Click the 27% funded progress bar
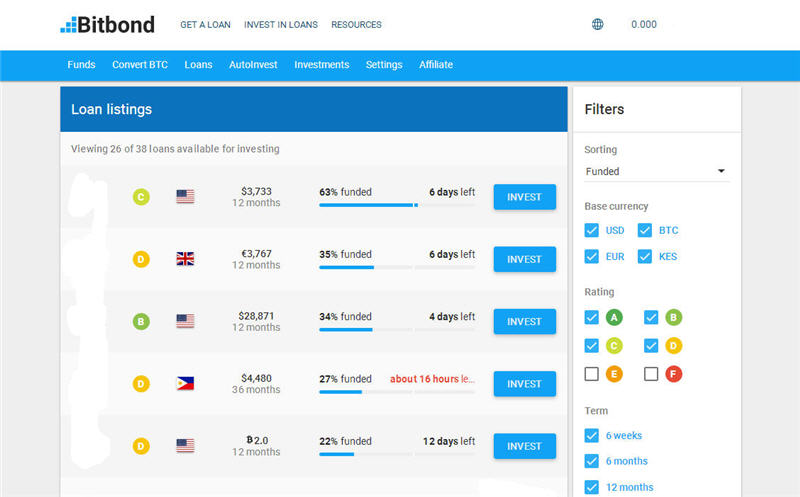Image resolution: width=800 pixels, height=497 pixels. point(397,392)
